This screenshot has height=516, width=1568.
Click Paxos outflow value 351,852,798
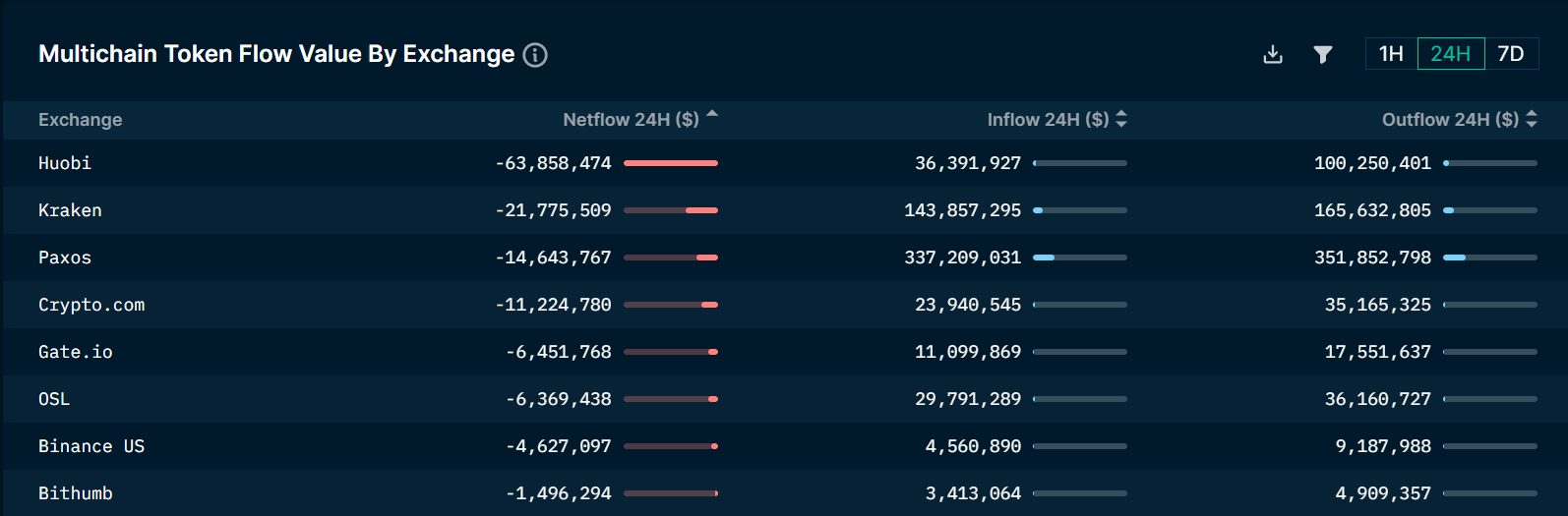(1373, 258)
